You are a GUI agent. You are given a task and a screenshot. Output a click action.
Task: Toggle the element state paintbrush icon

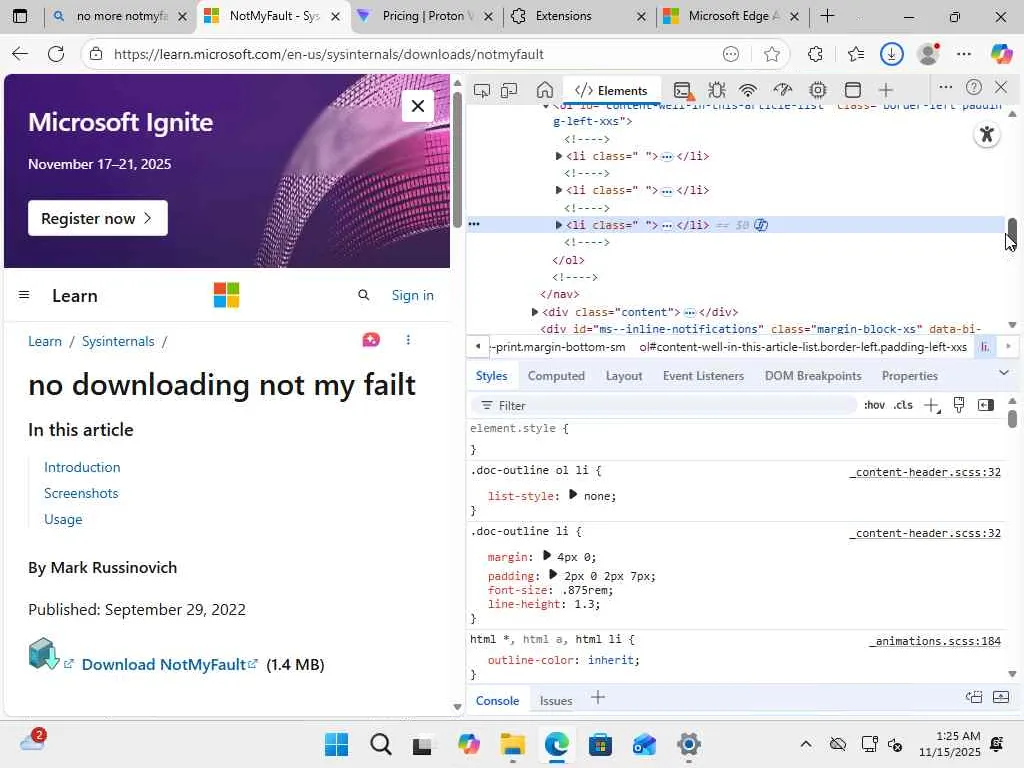959,406
